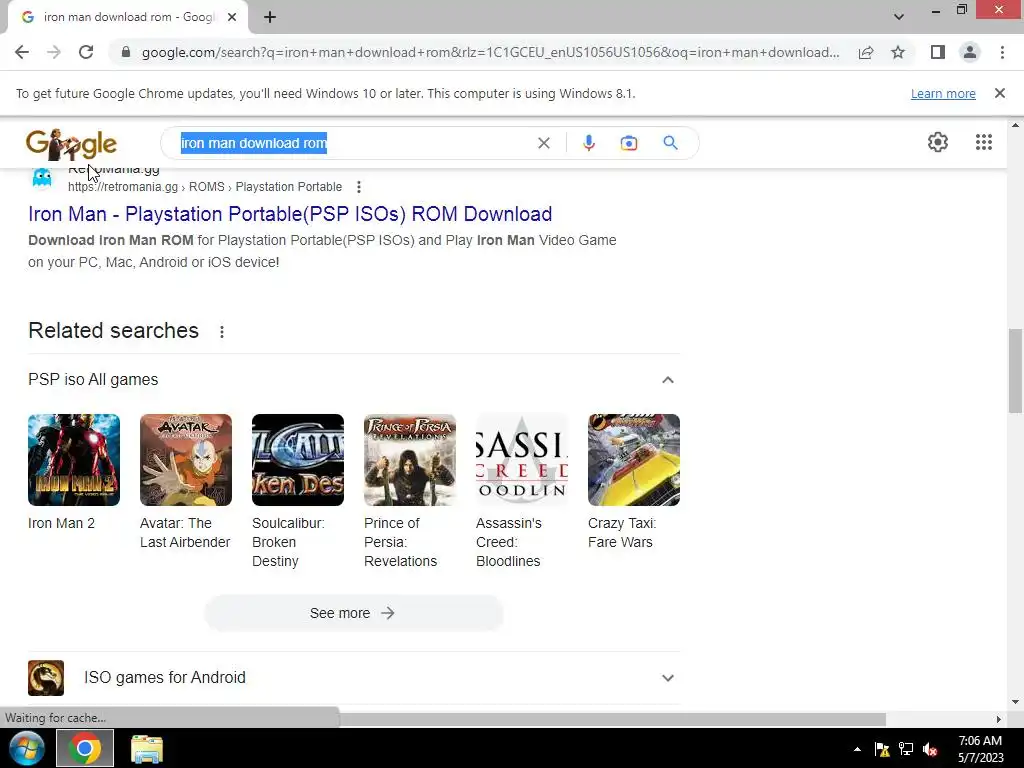Open Action Center flag icon
This screenshot has width=1024, height=768.
[x=882, y=749]
